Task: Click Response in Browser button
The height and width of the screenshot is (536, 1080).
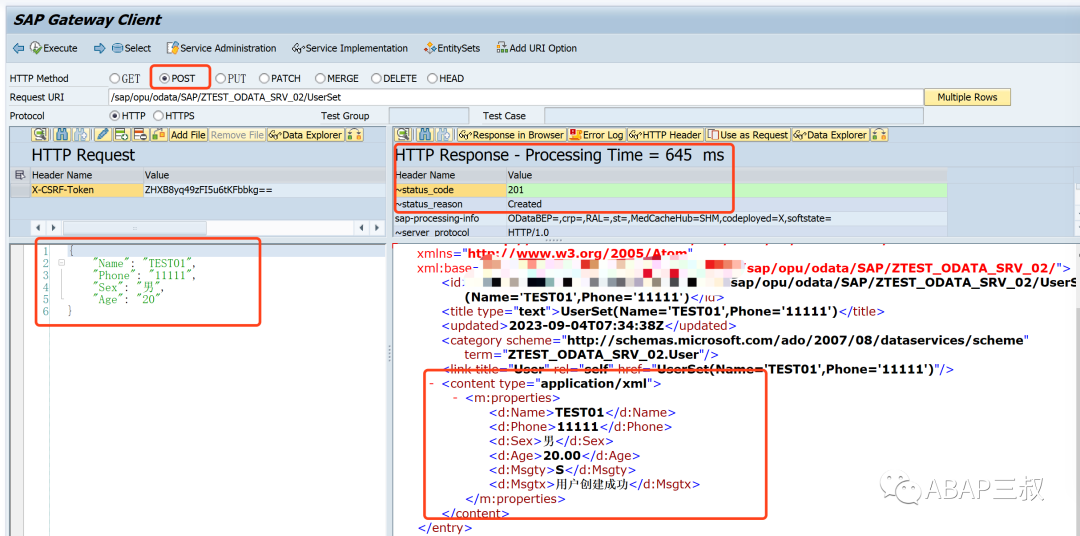Action: pos(512,135)
